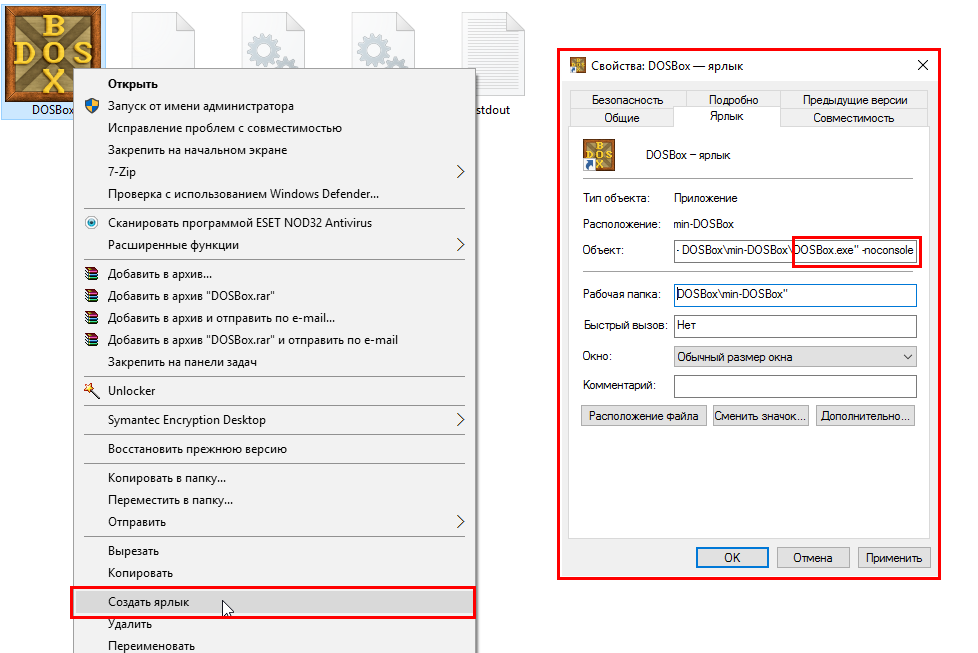
Task: Expand the Отправить submenu arrow
Action: [x=460, y=521]
